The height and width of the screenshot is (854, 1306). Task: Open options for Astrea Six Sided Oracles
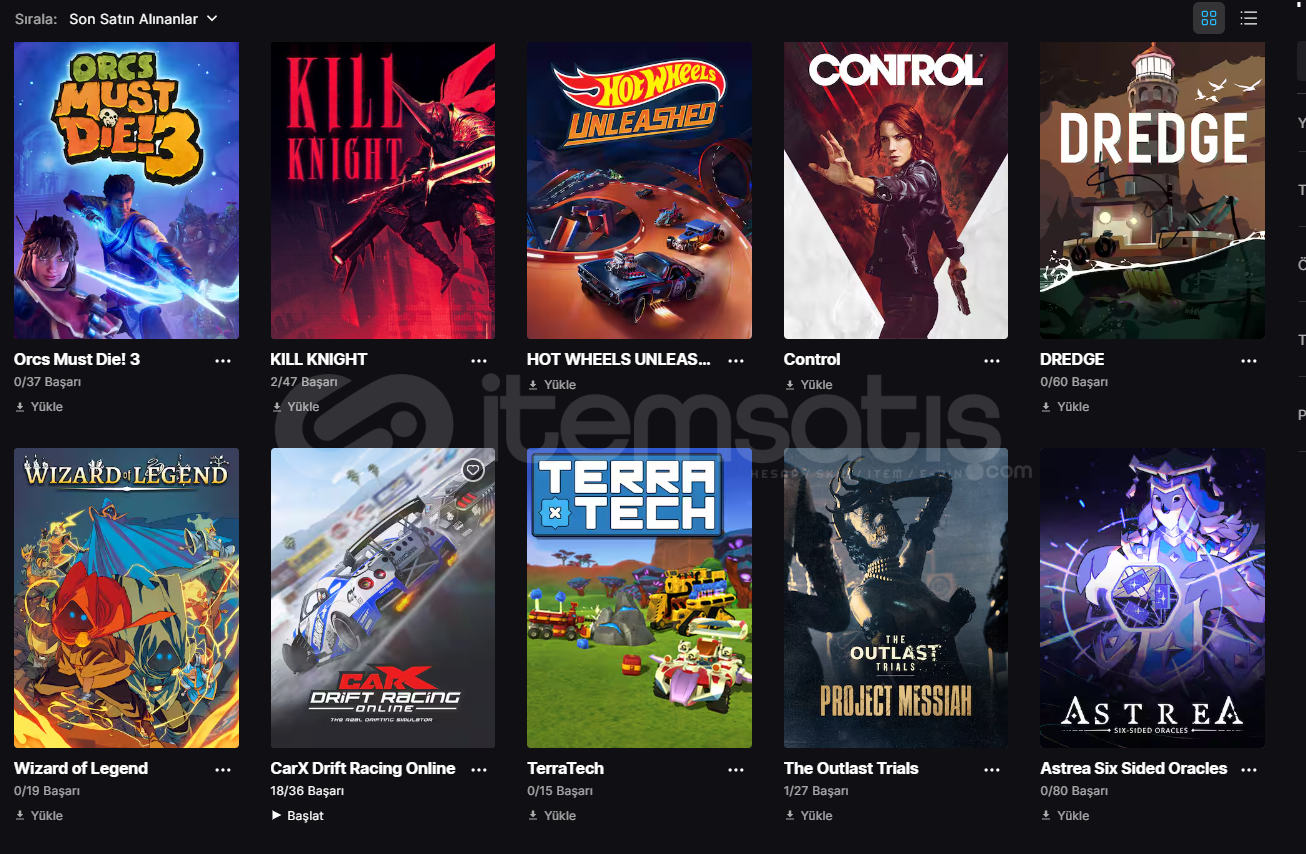point(1249,770)
